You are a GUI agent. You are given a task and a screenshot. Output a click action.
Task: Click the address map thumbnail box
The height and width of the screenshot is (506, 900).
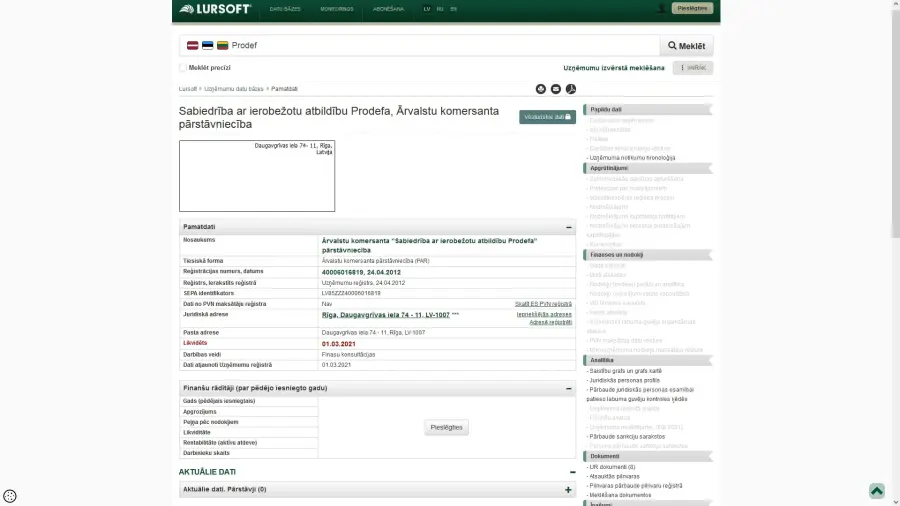[257, 176]
